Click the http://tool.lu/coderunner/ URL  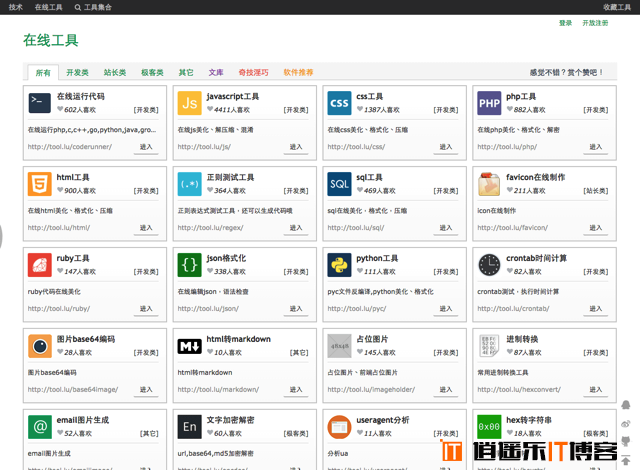click(70, 147)
